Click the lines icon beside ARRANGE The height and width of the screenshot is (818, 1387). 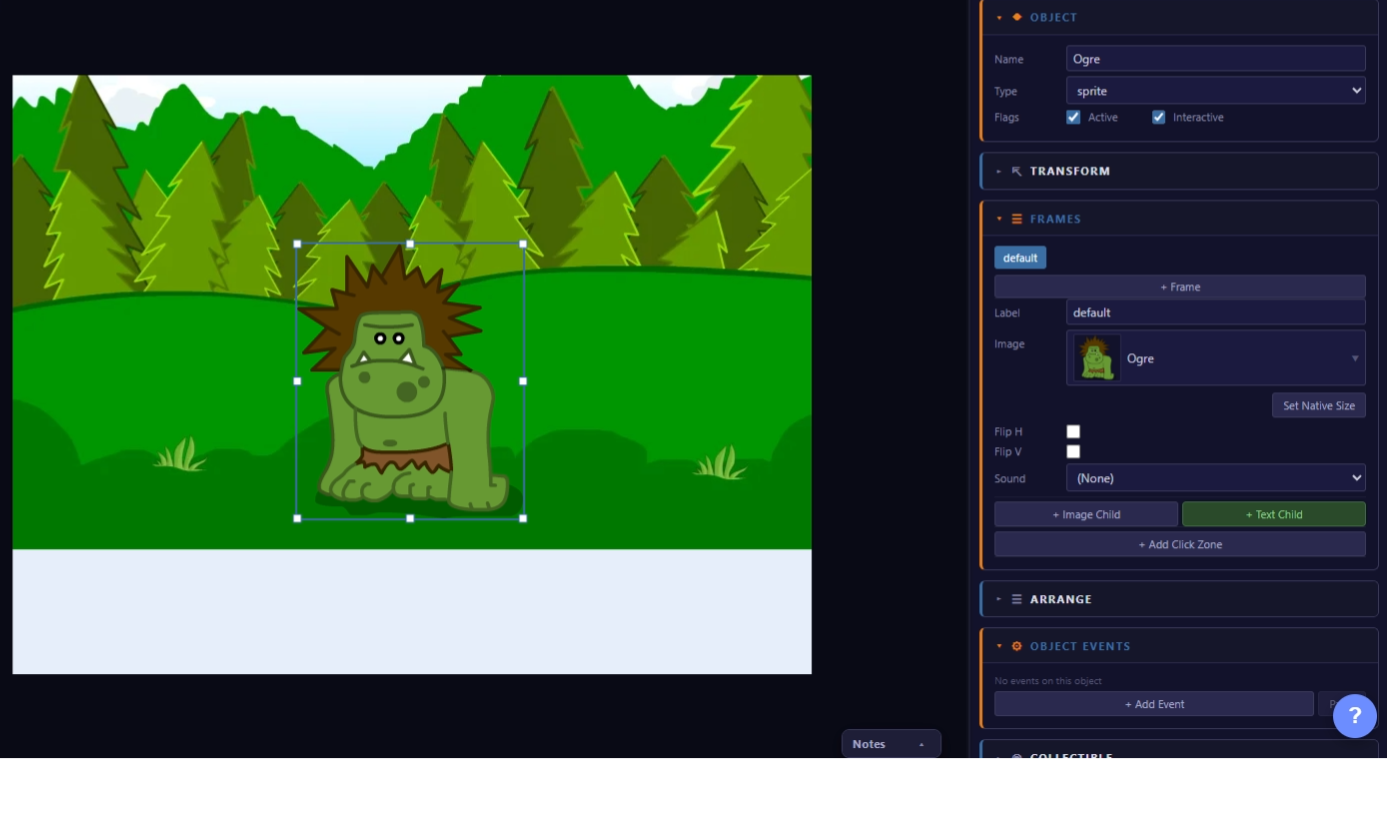point(1017,599)
